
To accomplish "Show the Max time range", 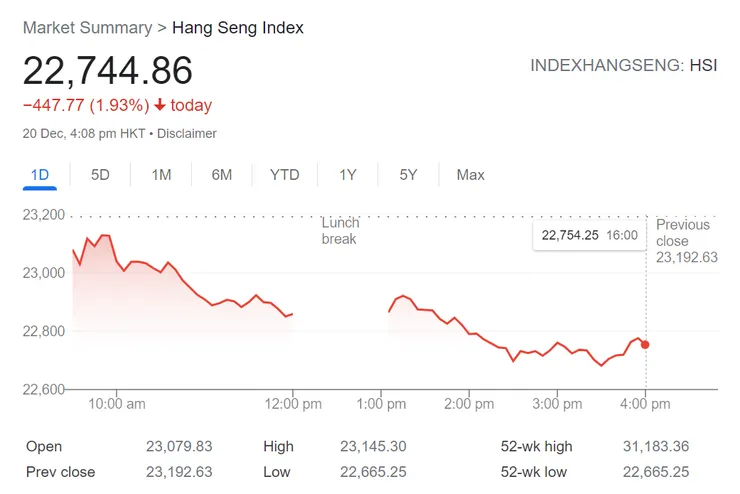I will tap(470, 175).
